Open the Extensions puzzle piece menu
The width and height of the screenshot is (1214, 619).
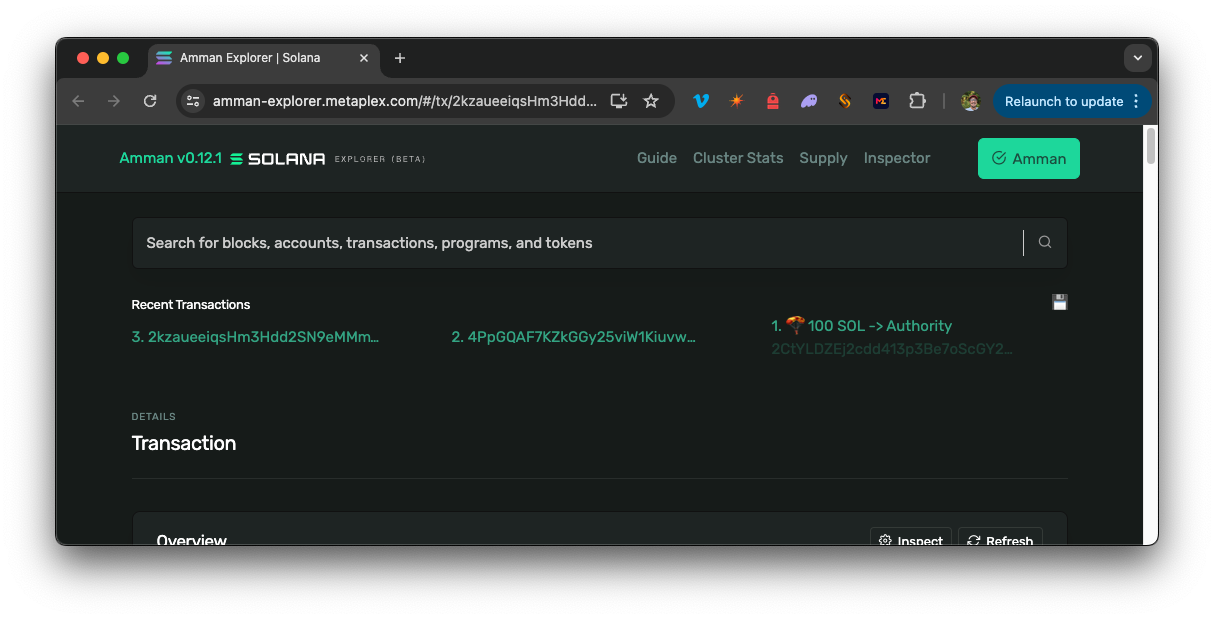tap(917, 101)
